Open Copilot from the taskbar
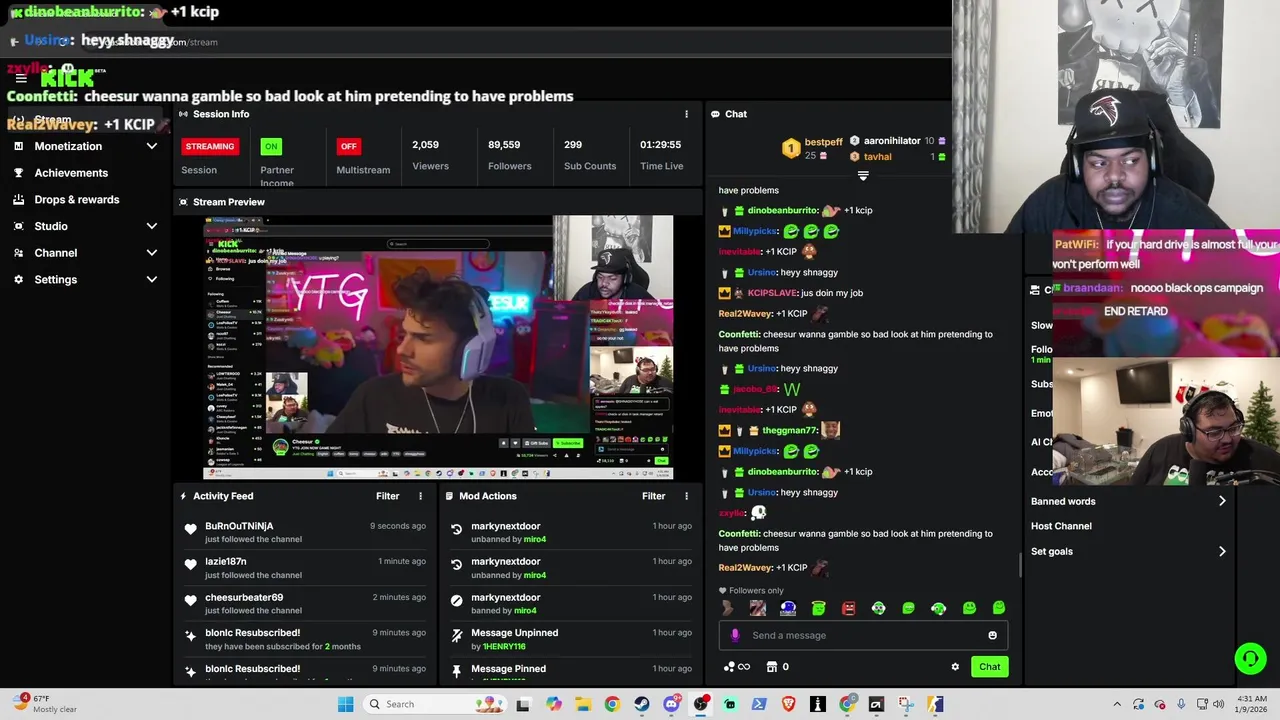This screenshot has height=720, width=1280. (553, 704)
